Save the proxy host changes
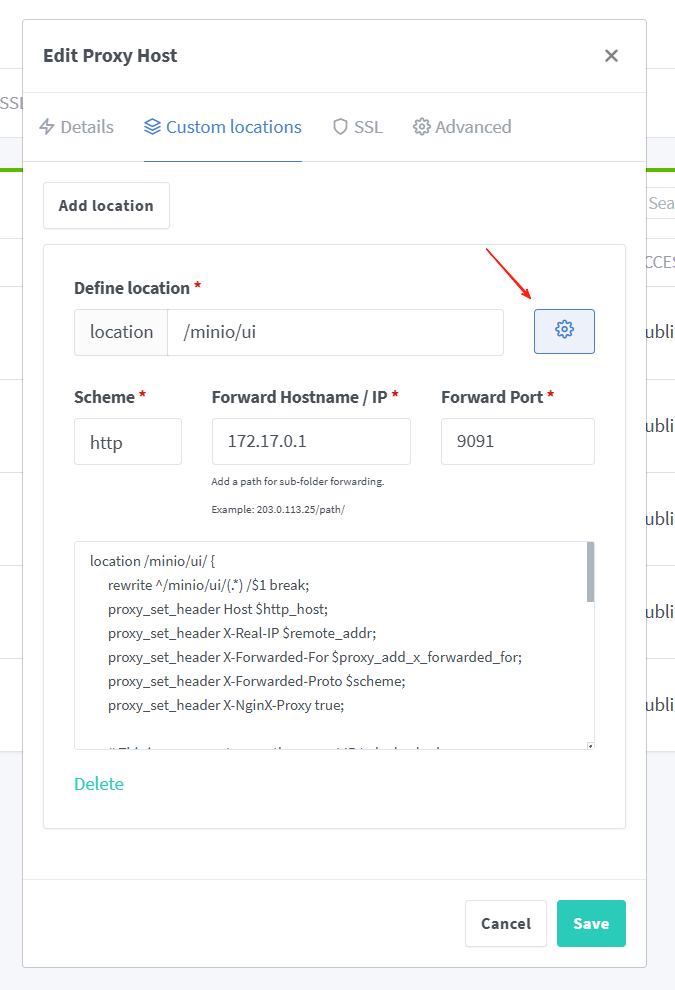675x990 pixels. tap(591, 923)
